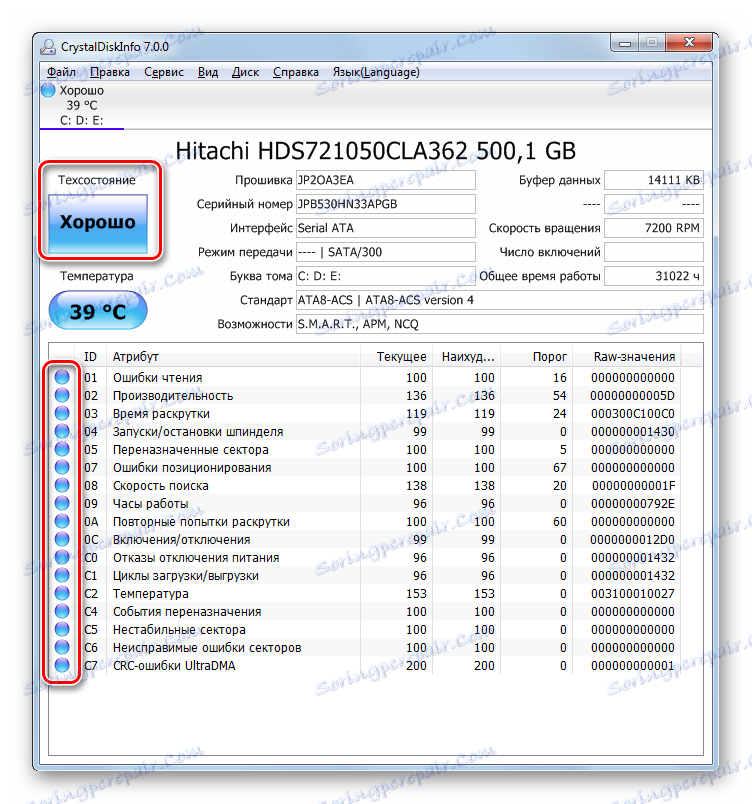Open the Вид menu

click(x=208, y=72)
